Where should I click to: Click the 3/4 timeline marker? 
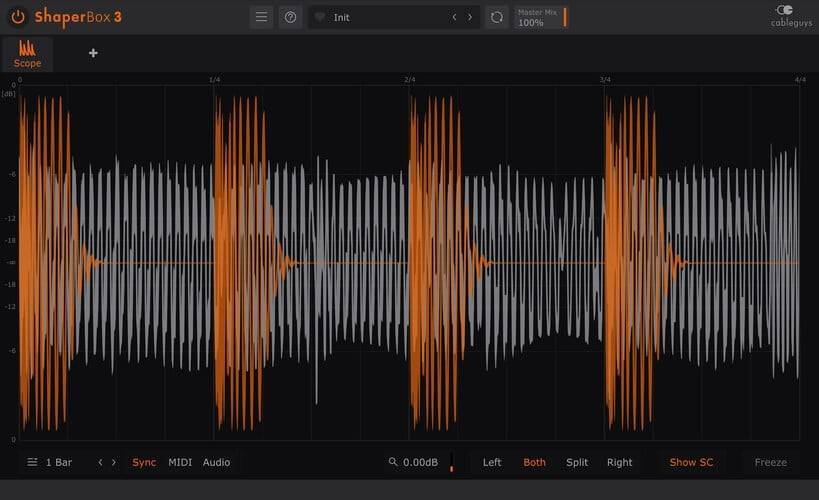[x=605, y=80]
